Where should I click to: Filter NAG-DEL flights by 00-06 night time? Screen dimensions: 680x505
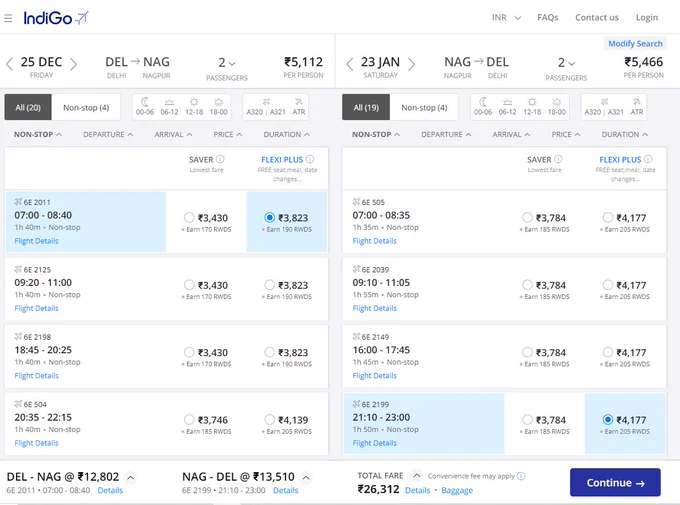[483, 107]
